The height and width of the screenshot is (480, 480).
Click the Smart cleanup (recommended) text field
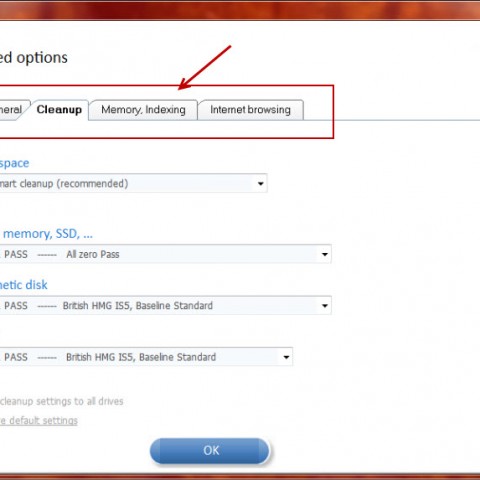click(133, 183)
